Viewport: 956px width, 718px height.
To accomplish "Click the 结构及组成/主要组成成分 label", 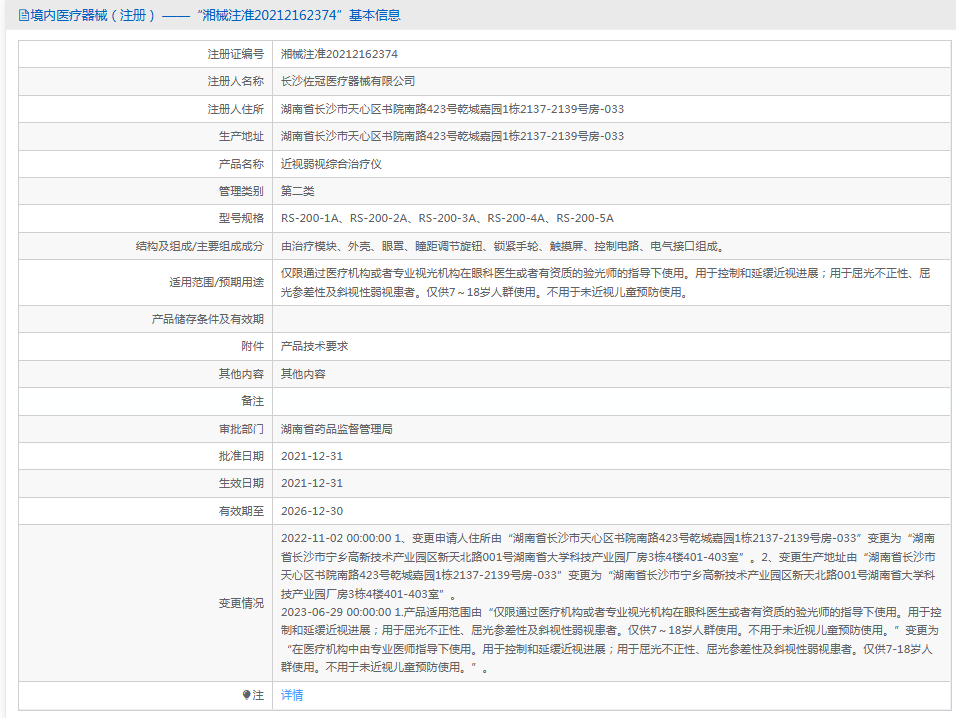I will (199, 246).
